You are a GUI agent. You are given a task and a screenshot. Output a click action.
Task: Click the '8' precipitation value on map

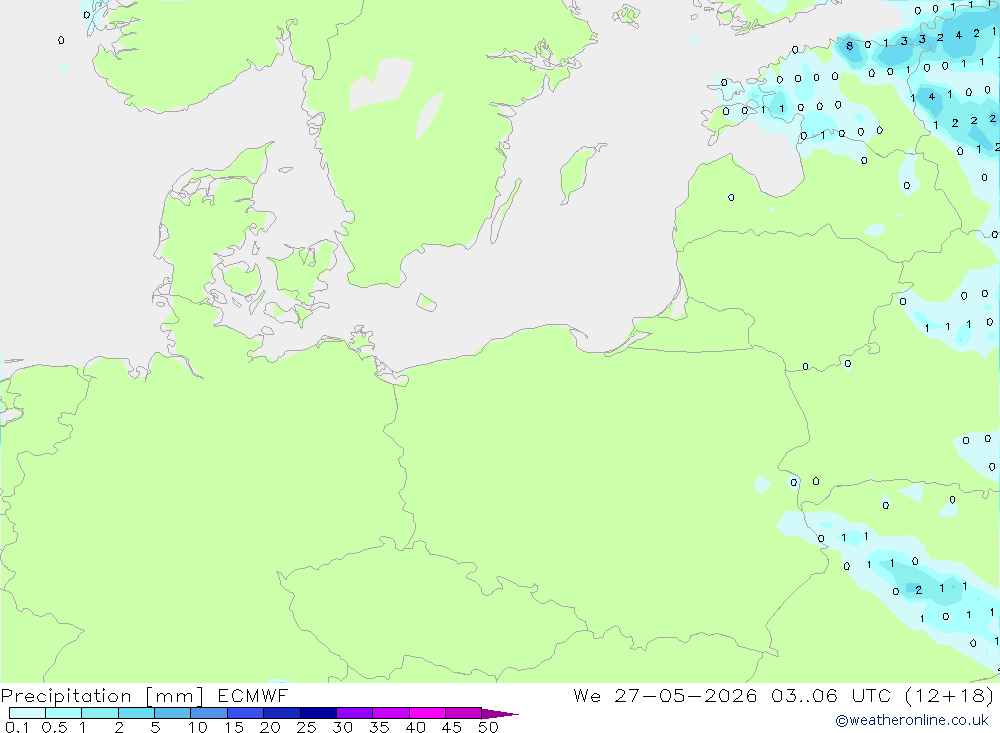point(849,46)
